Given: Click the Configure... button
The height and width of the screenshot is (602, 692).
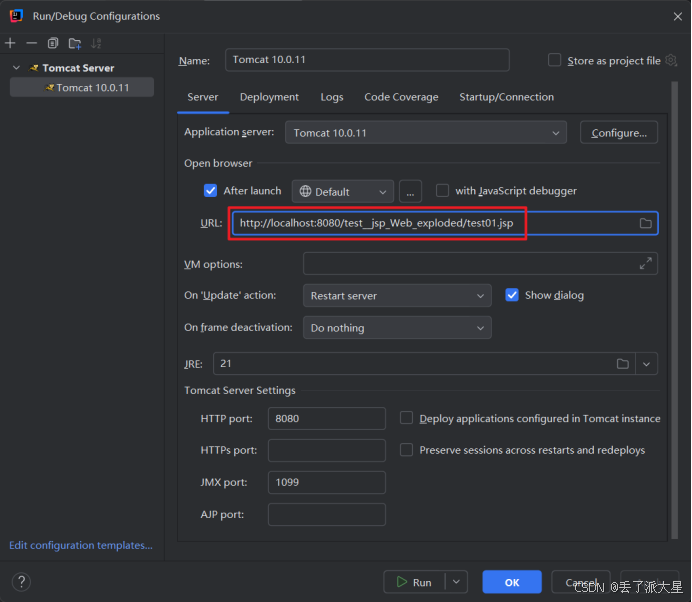Looking at the screenshot, I should [619, 132].
